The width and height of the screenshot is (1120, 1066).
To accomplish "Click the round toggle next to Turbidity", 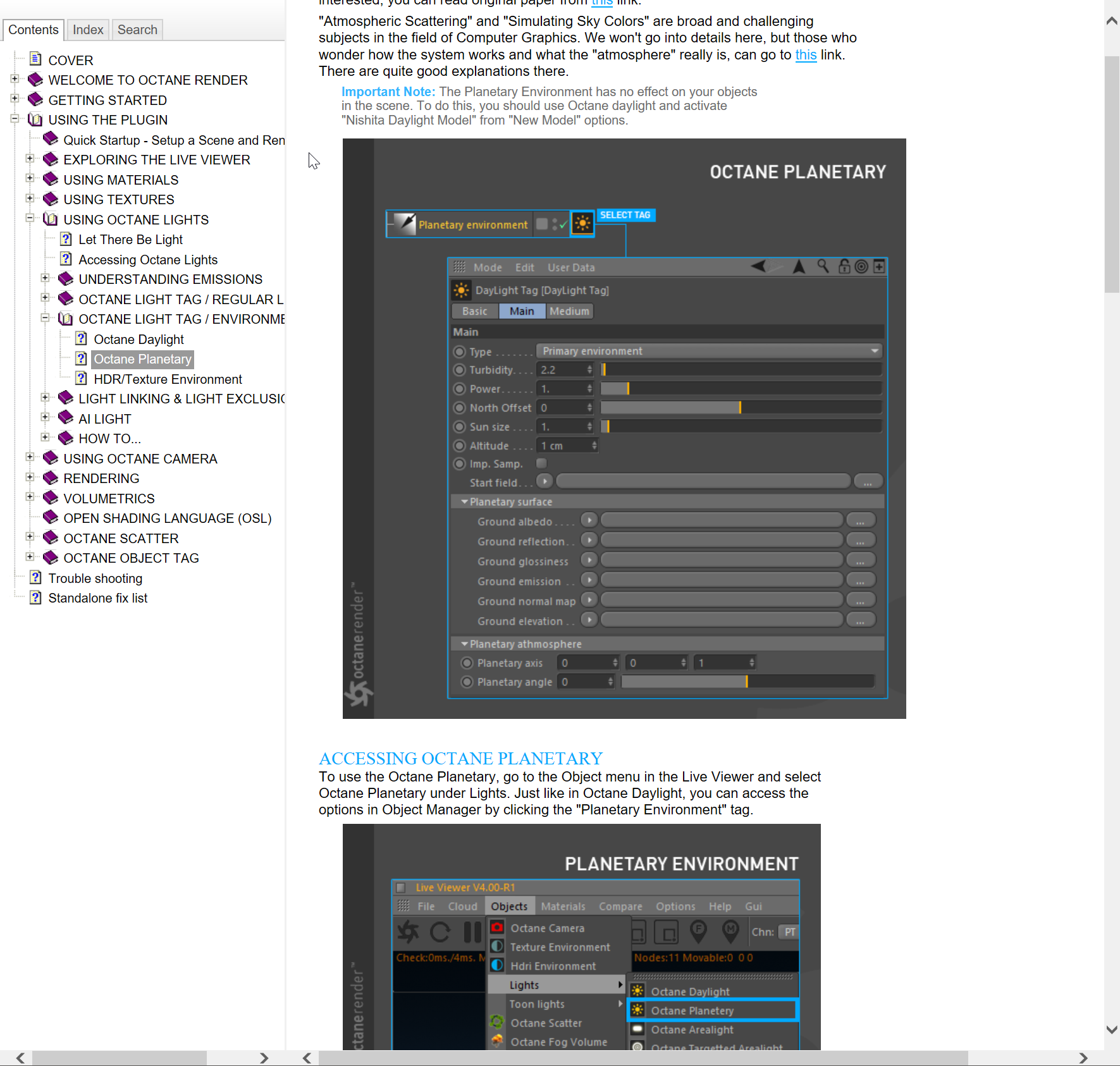I will (x=460, y=370).
